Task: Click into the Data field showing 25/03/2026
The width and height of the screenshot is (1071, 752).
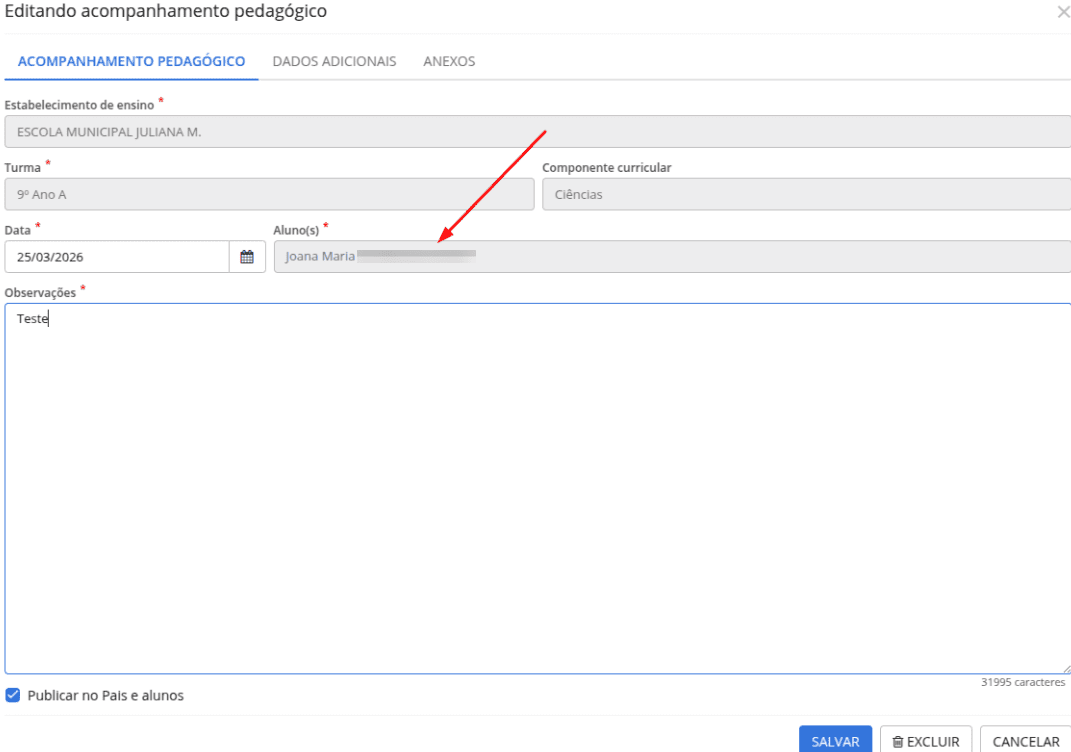Action: click(117, 257)
